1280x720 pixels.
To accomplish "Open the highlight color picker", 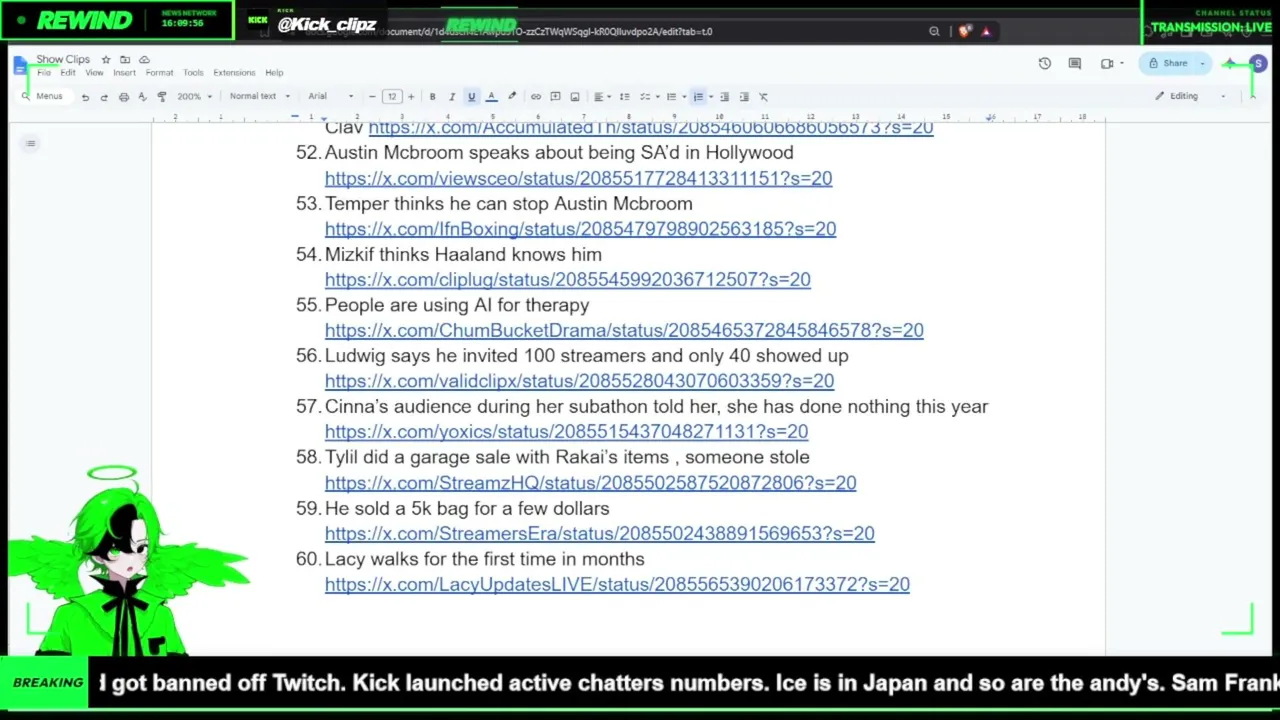I will [512, 97].
